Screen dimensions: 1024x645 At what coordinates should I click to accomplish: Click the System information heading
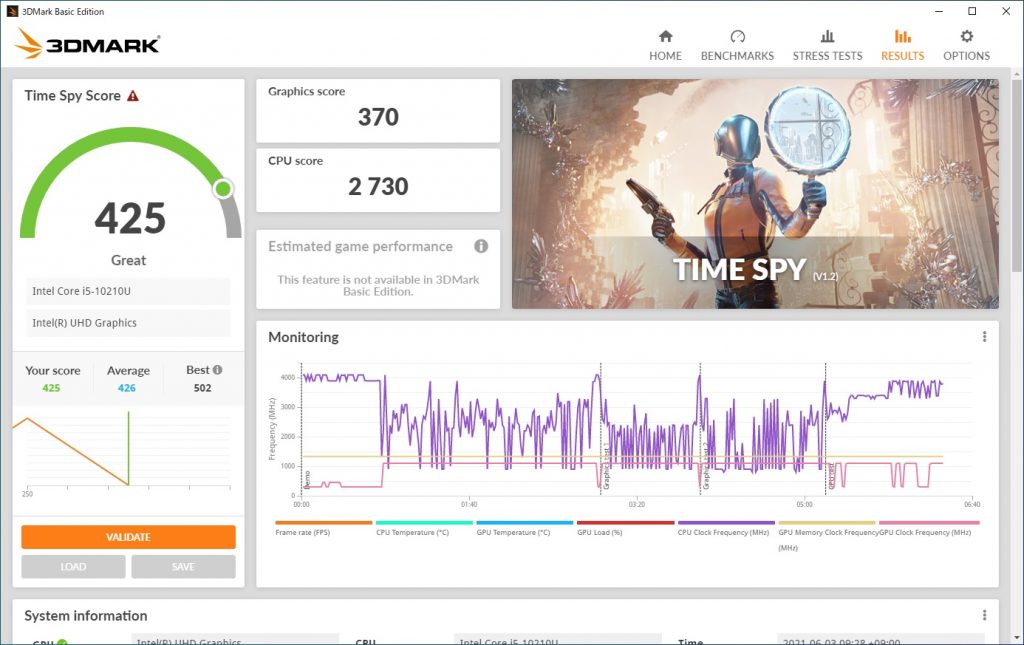point(86,616)
